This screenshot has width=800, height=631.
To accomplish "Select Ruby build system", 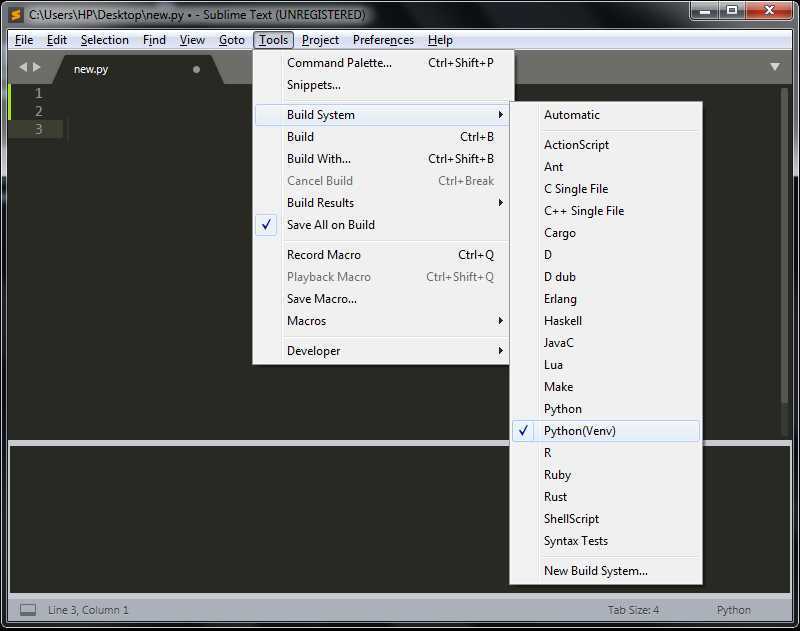I will click(606, 475).
